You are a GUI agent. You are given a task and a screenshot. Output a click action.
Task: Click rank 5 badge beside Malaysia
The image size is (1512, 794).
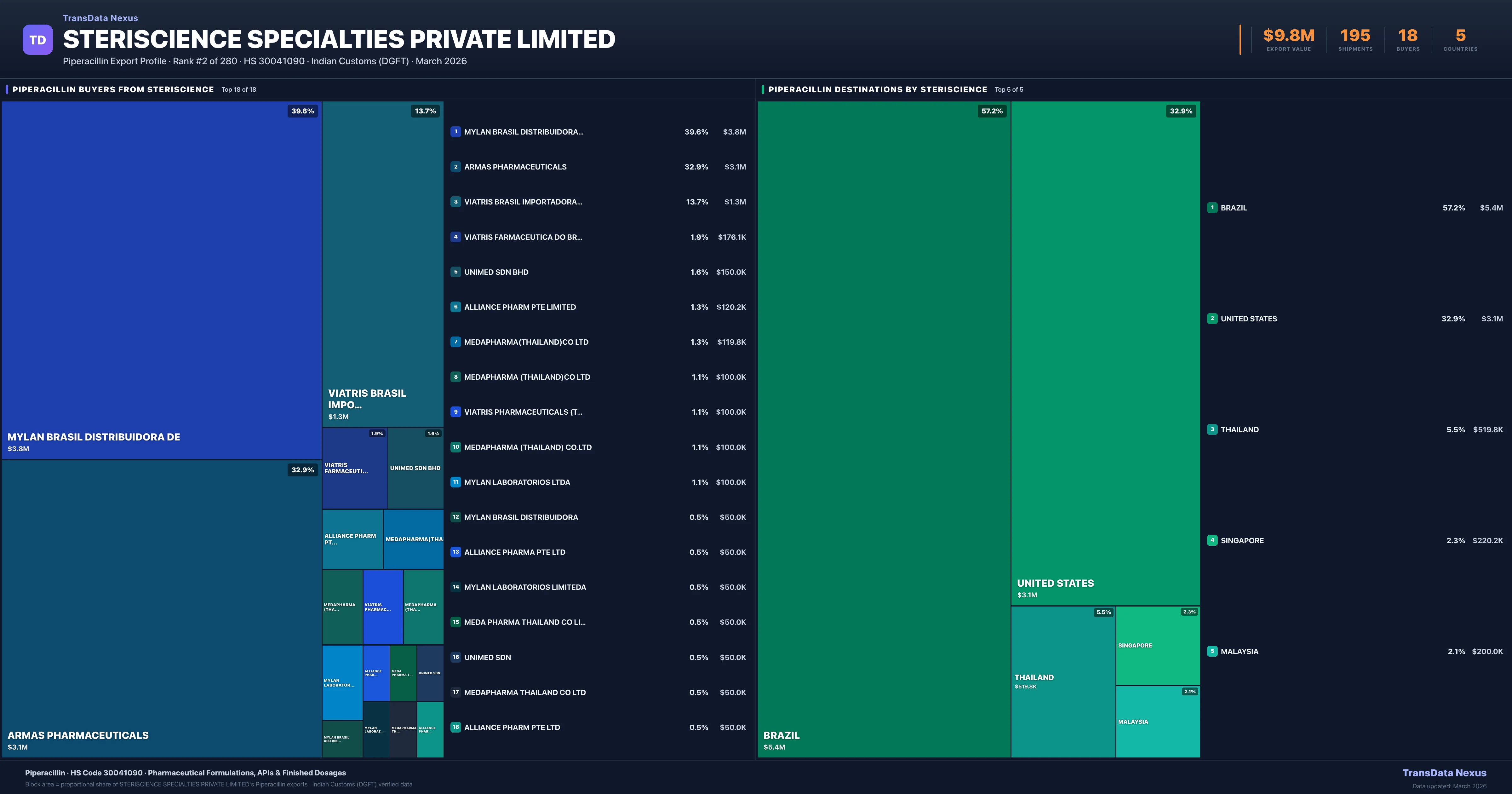1212,651
